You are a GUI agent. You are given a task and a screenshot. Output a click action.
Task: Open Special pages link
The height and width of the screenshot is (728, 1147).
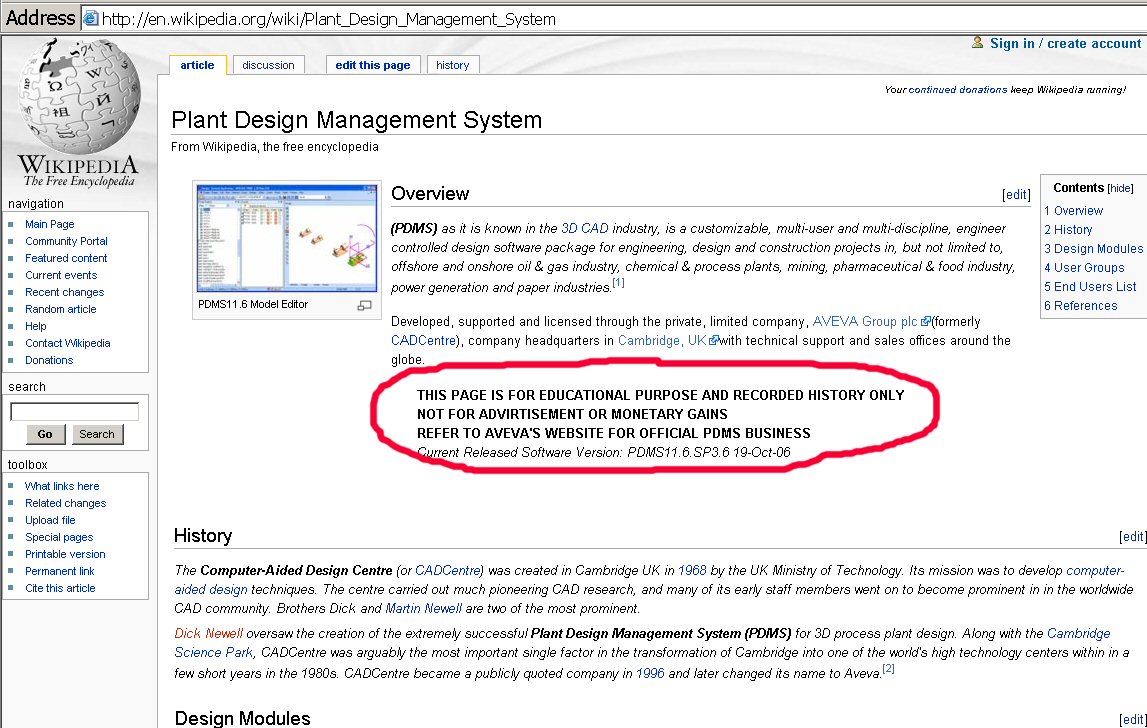(59, 537)
